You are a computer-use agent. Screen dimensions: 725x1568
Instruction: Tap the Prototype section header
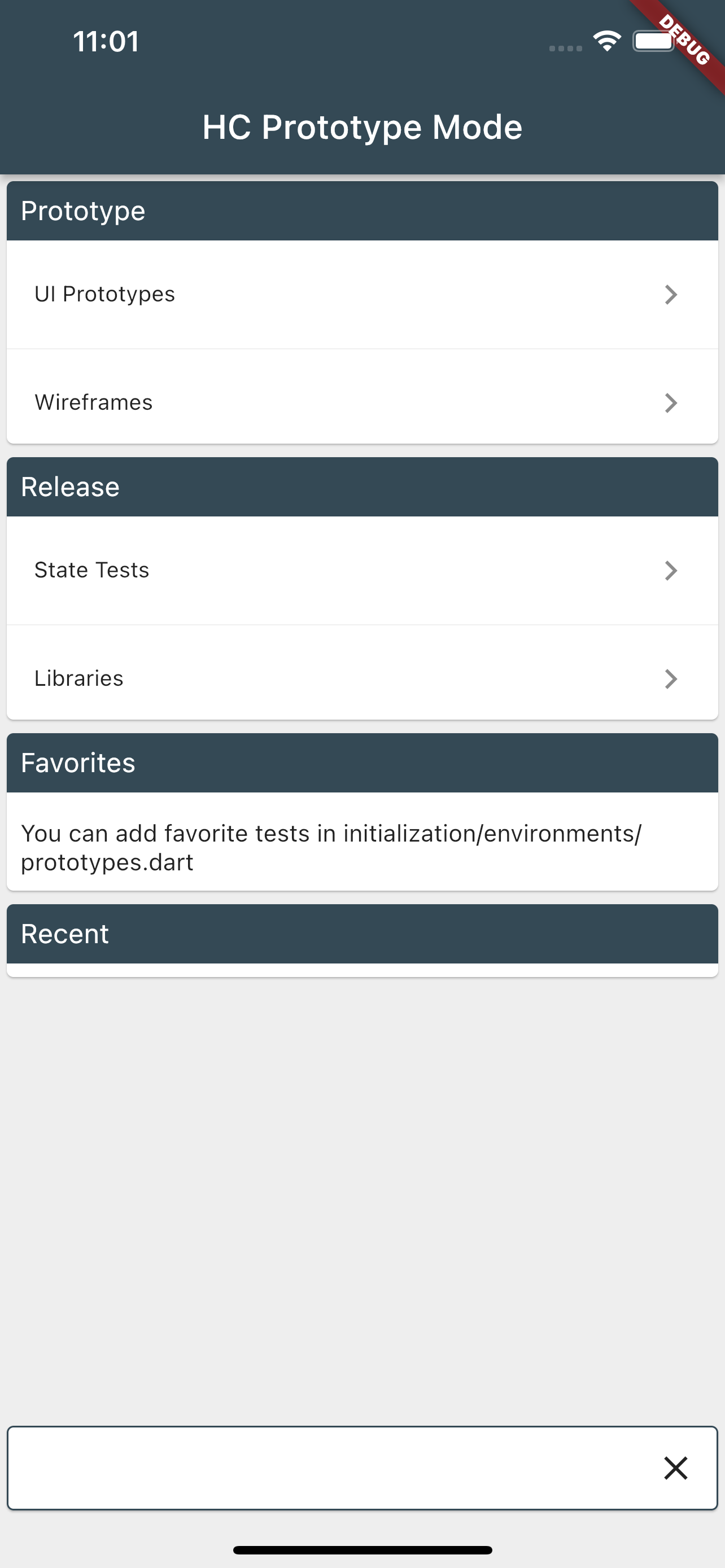point(362,211)
